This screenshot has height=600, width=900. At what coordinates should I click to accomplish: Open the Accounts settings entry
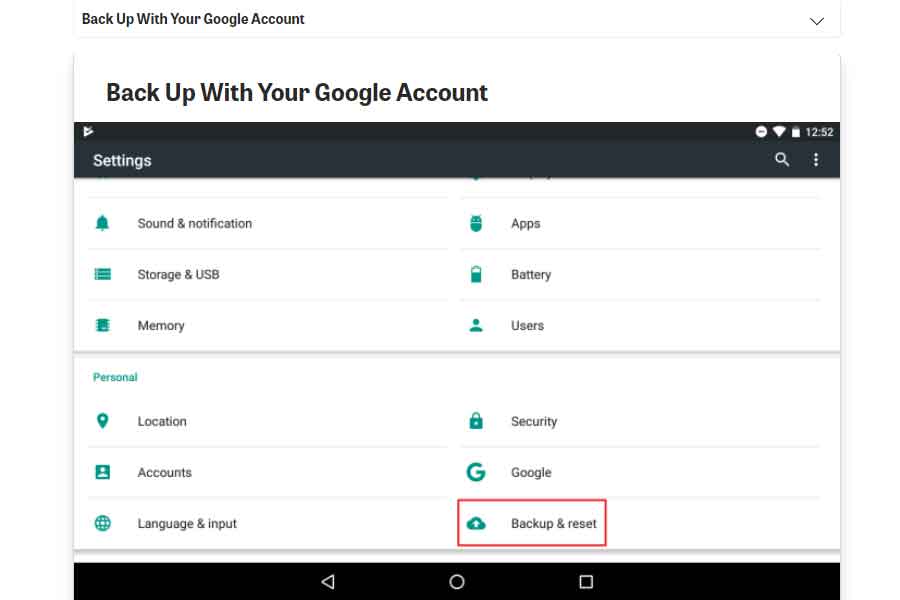[164, 473]
